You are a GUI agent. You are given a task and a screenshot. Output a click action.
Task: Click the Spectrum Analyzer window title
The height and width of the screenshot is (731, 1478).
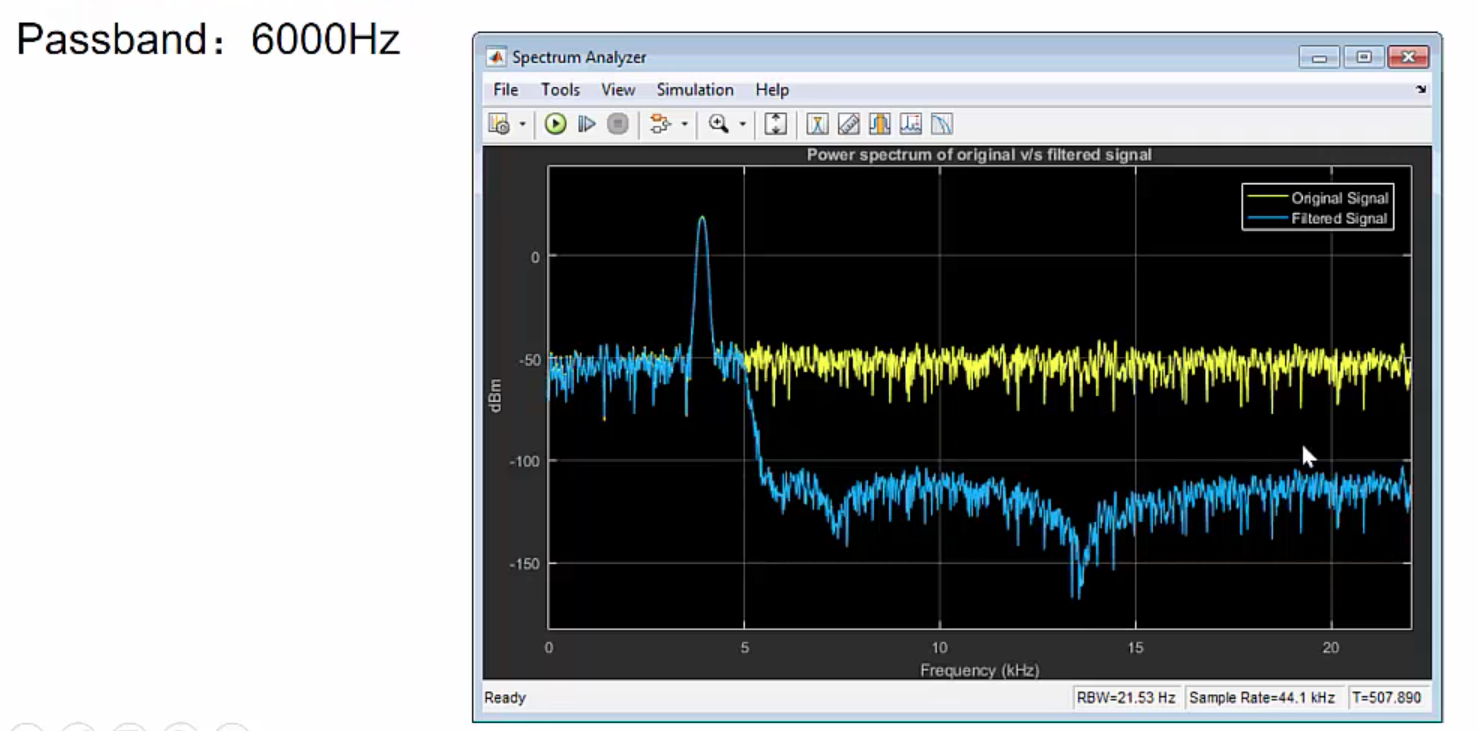pyautogui.click(x=579, y=57)
